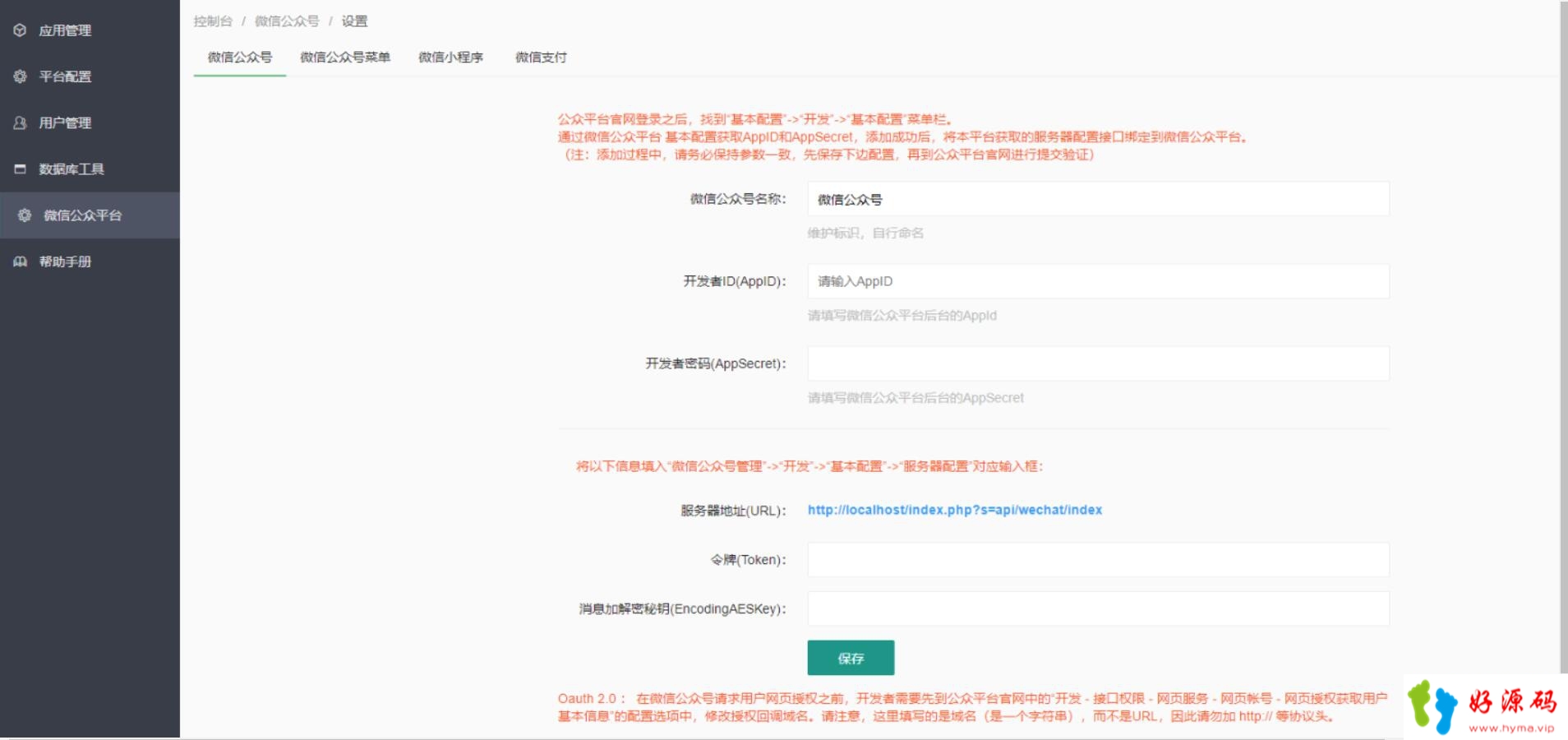Focus the 开发者密码(AppSecret) input field
Viewport: 1568px width, 740px height.
(x=1098, y=363)
